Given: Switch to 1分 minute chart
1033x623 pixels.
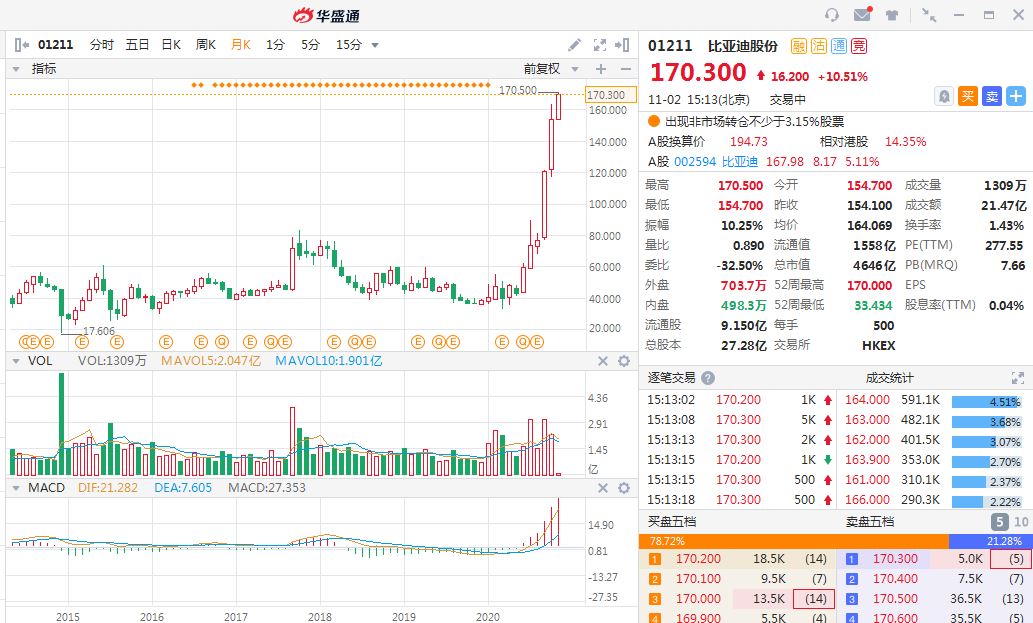Looking at the screenshot, I should pos(275,45).
